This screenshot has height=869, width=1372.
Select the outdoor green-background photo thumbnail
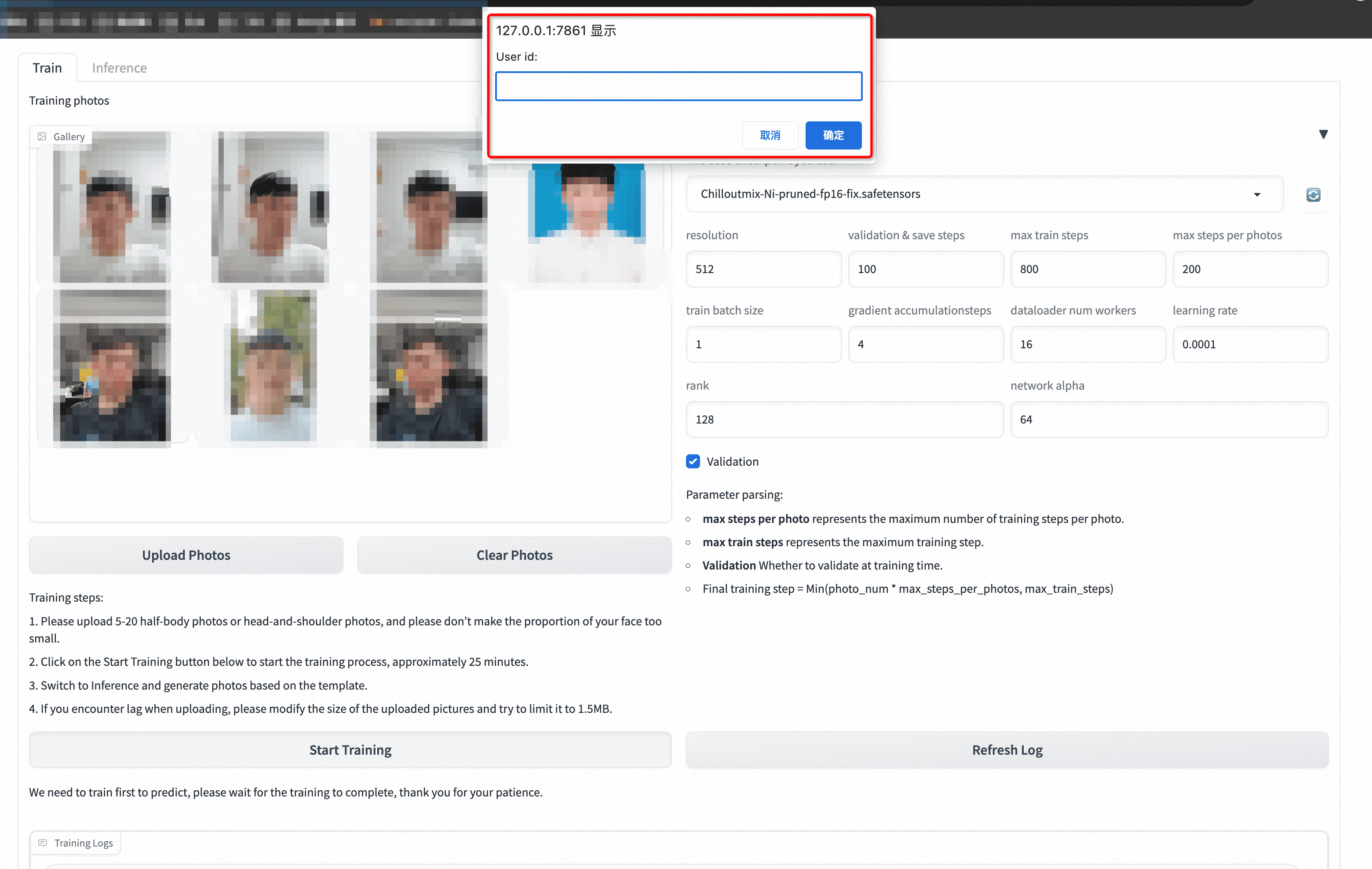(x=273, y=365)
